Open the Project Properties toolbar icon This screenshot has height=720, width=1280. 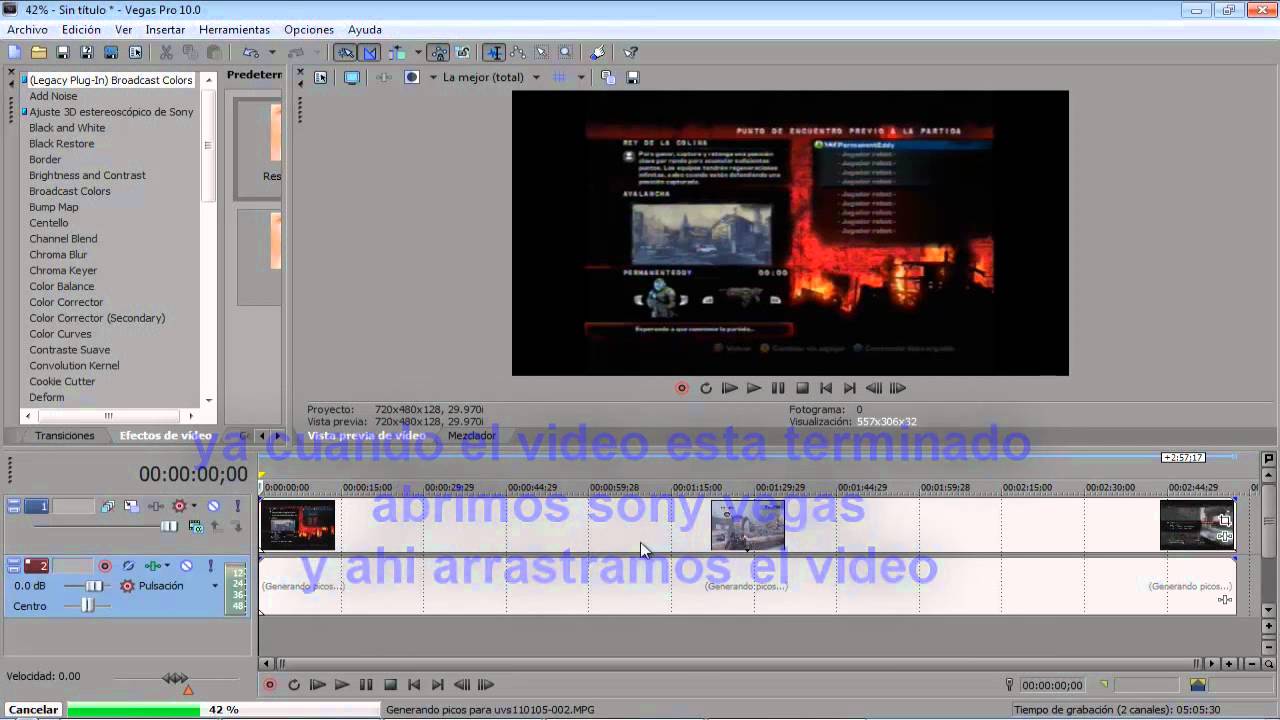coord(135,53)
